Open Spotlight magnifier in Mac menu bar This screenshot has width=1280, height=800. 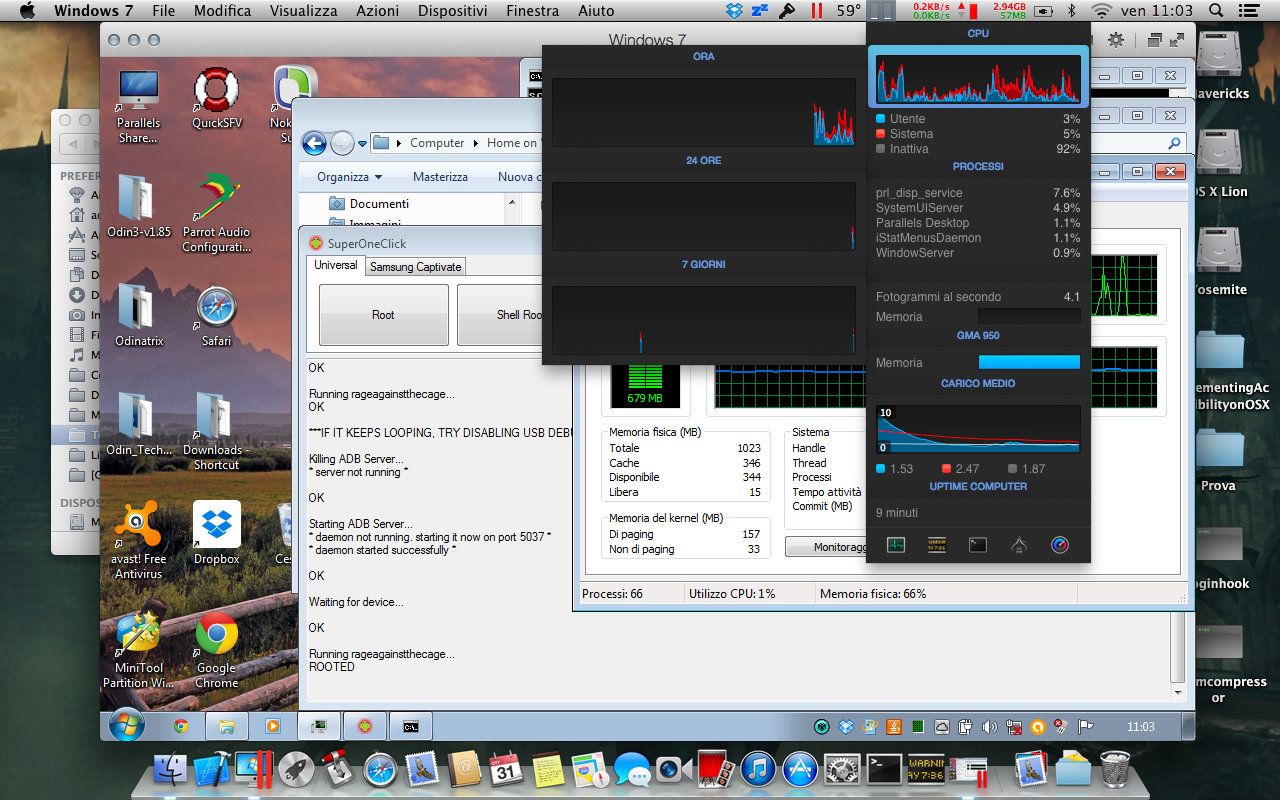point(1216,11)
